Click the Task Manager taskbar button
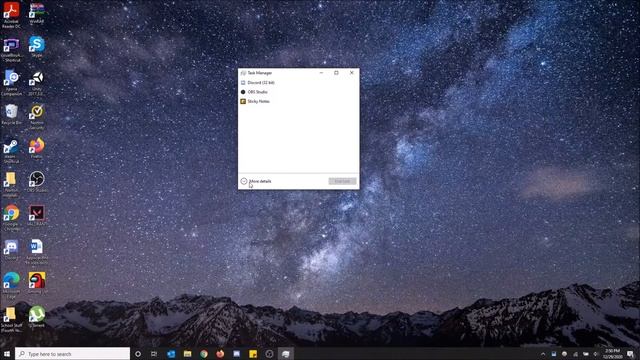This screenshot has width=640, height=360. pyautogui.click(x=285, y=354)
